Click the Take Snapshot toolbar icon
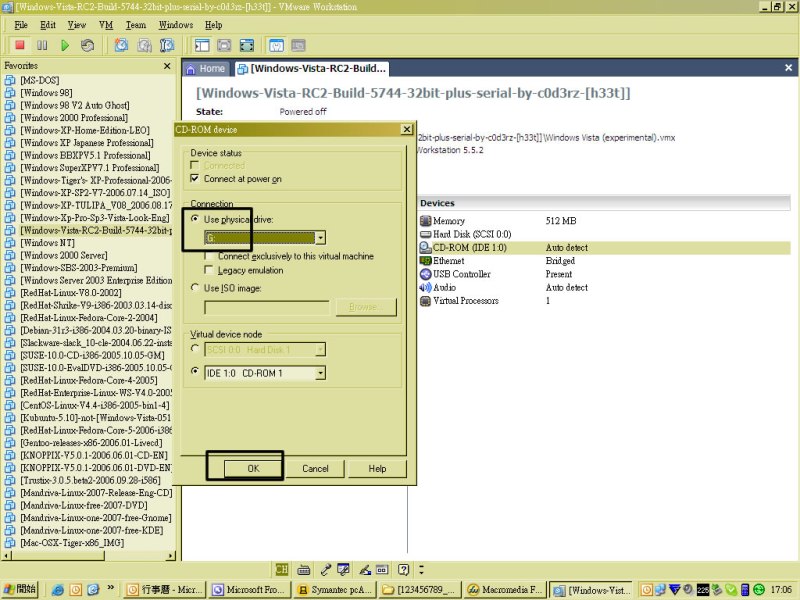Image resolution: width=800 pixels, height=600 pixels. [x=121, y=45]
